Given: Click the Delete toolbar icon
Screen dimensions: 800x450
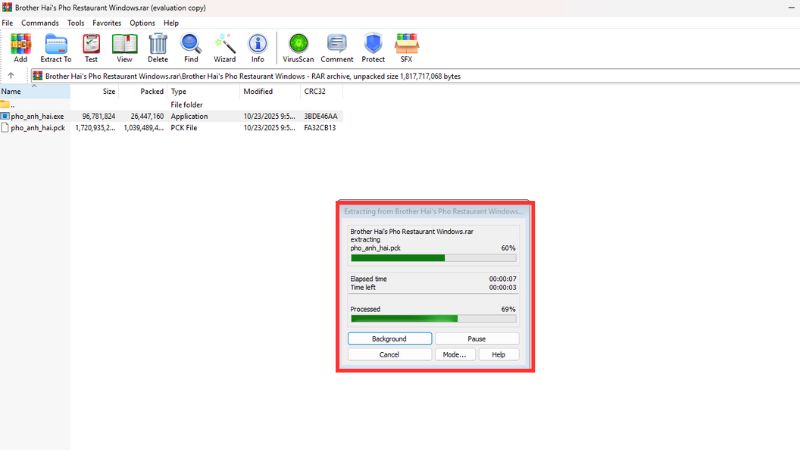Looking at the screenshot, I should coord(158,46).
